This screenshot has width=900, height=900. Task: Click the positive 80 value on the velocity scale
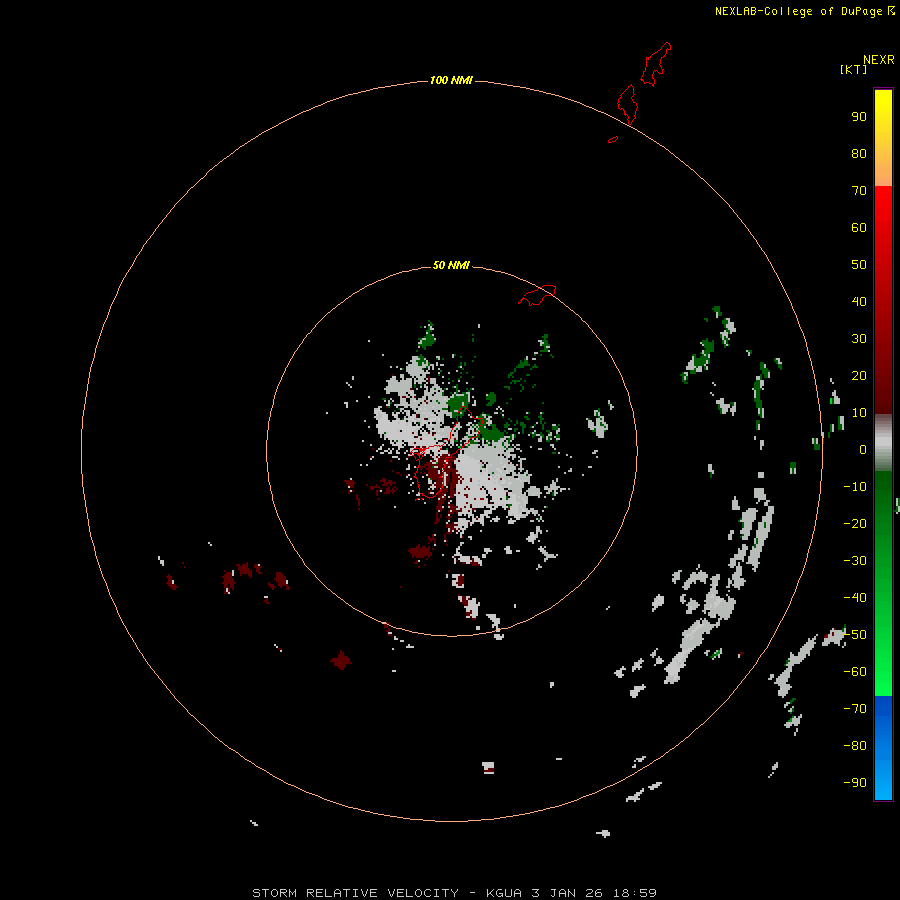coord(859,154)
